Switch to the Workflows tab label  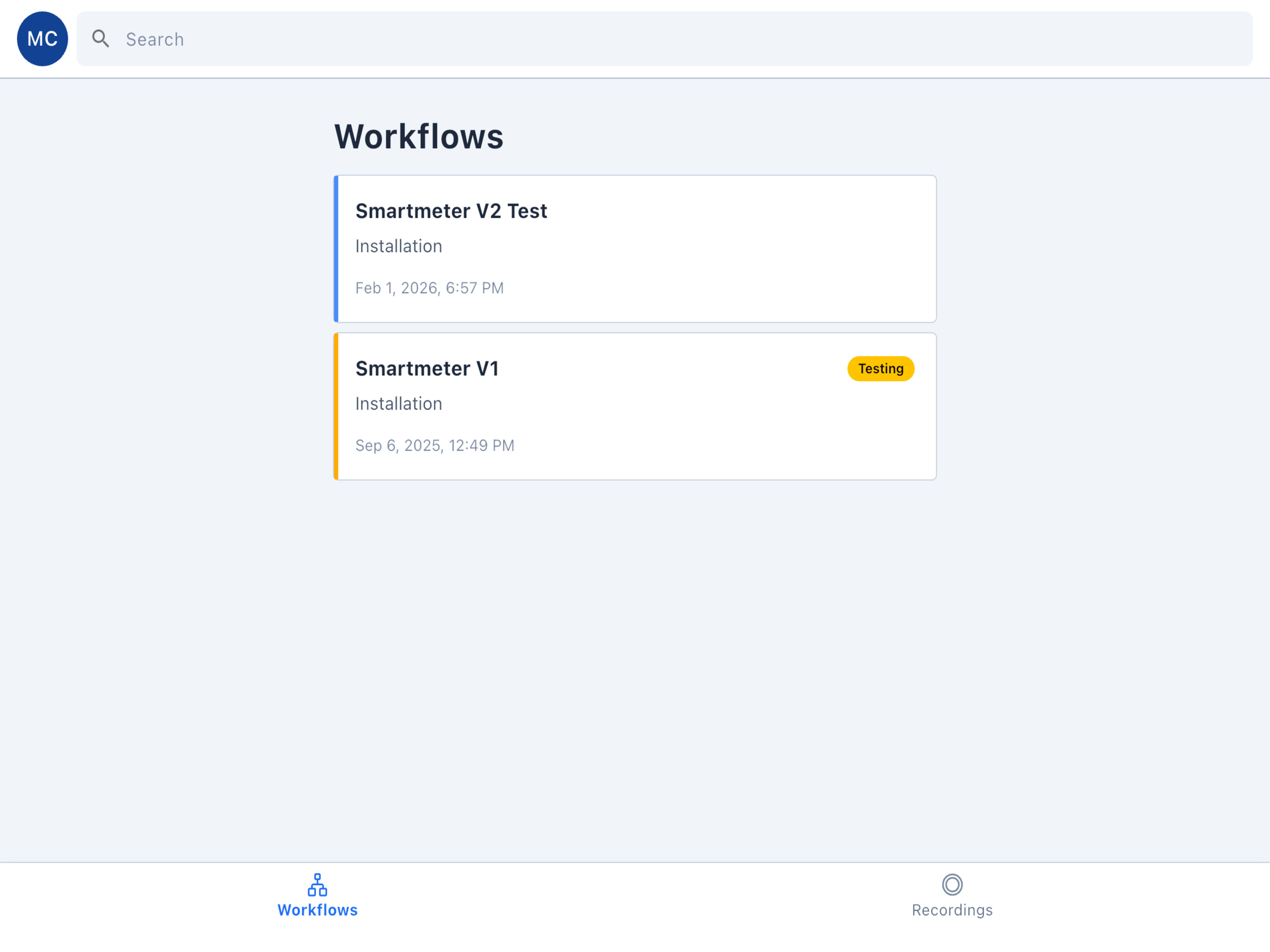[x=317, y=910]
